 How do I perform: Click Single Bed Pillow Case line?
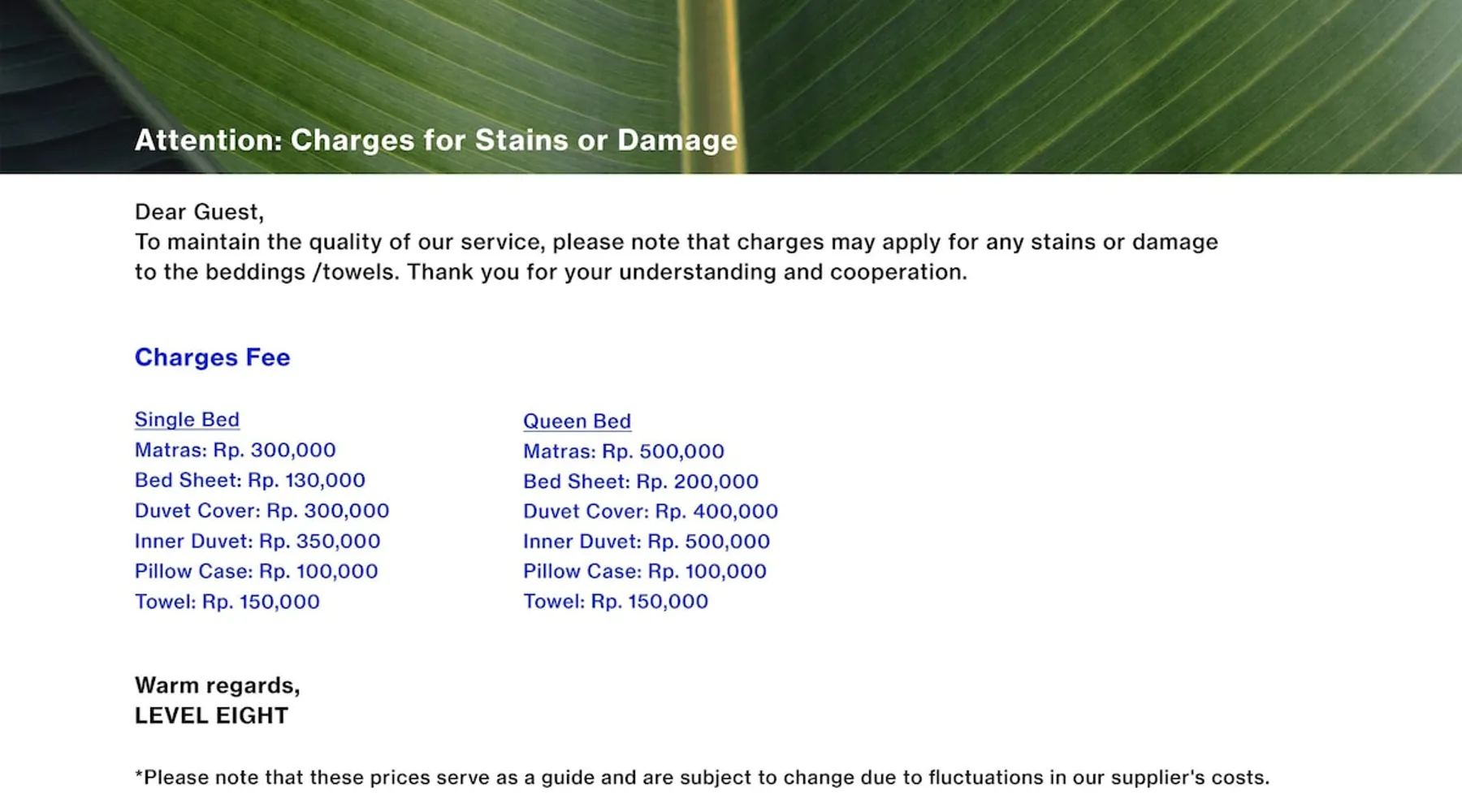(x=256, y=572)
